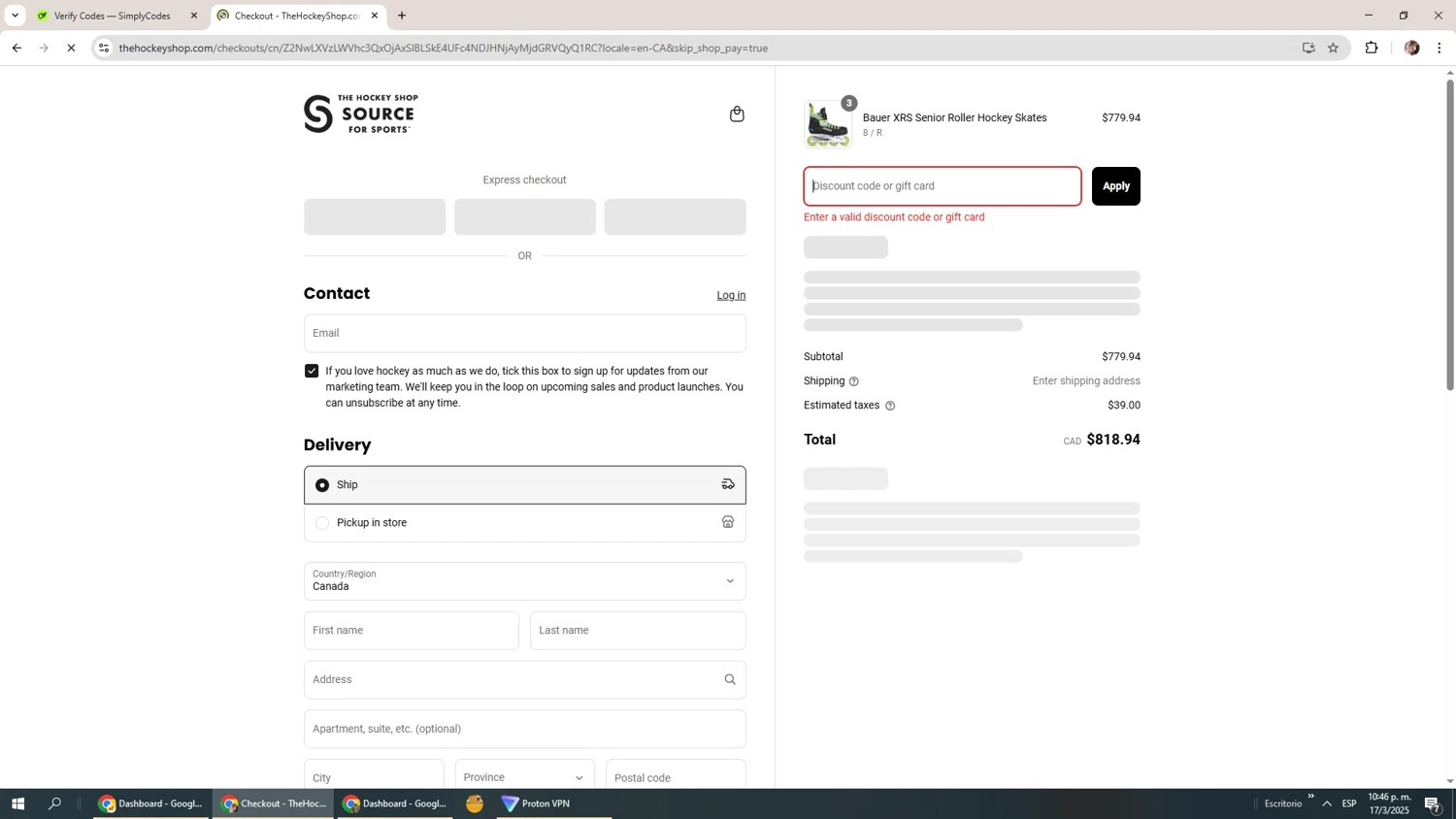This screenshot has height=819, width=1456.
Task: Click the Escritorio toolbar label
Action: (1283, 803)
